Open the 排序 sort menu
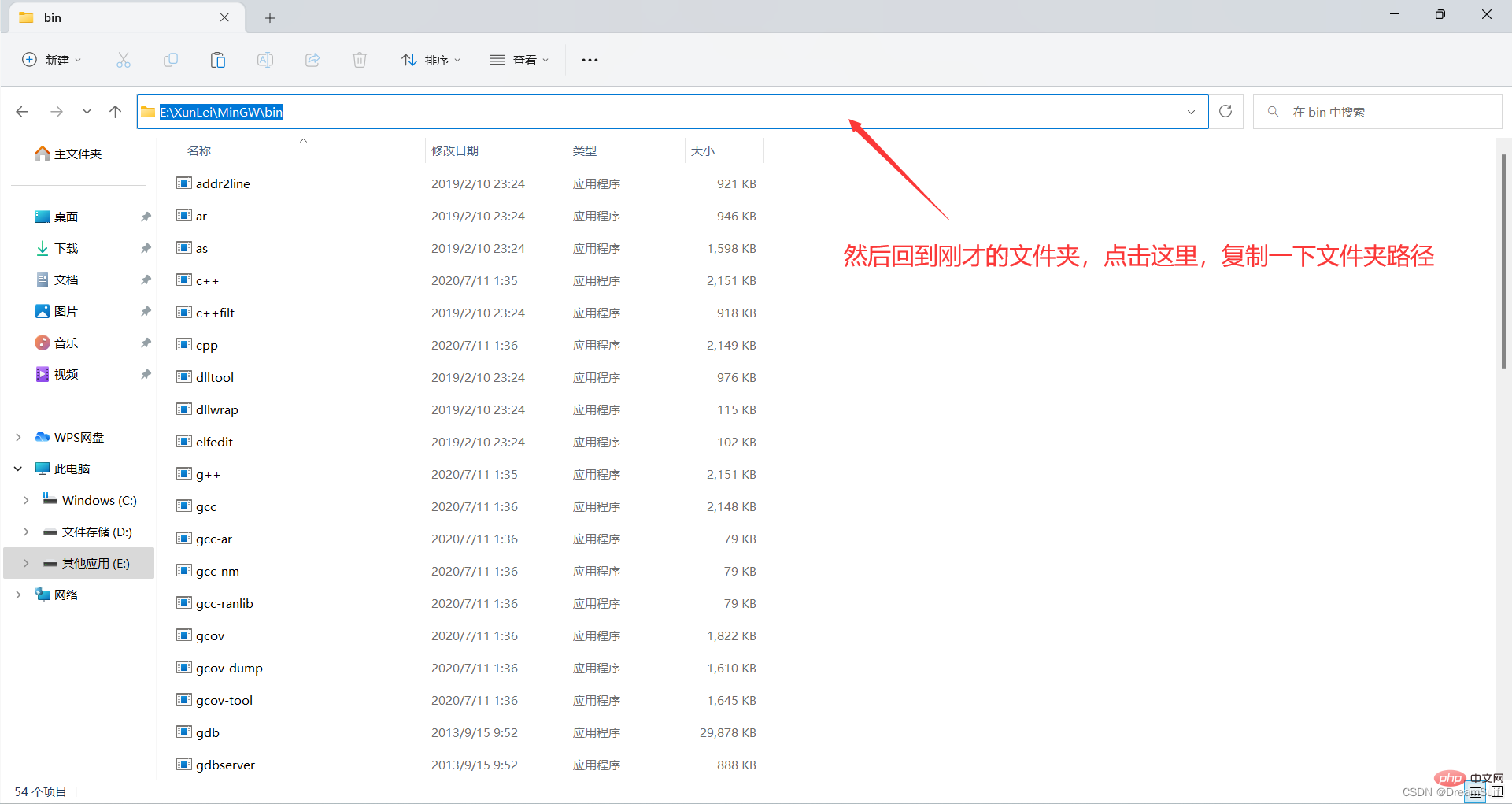The image size is (1512, 804). click(x=431, y=59)
